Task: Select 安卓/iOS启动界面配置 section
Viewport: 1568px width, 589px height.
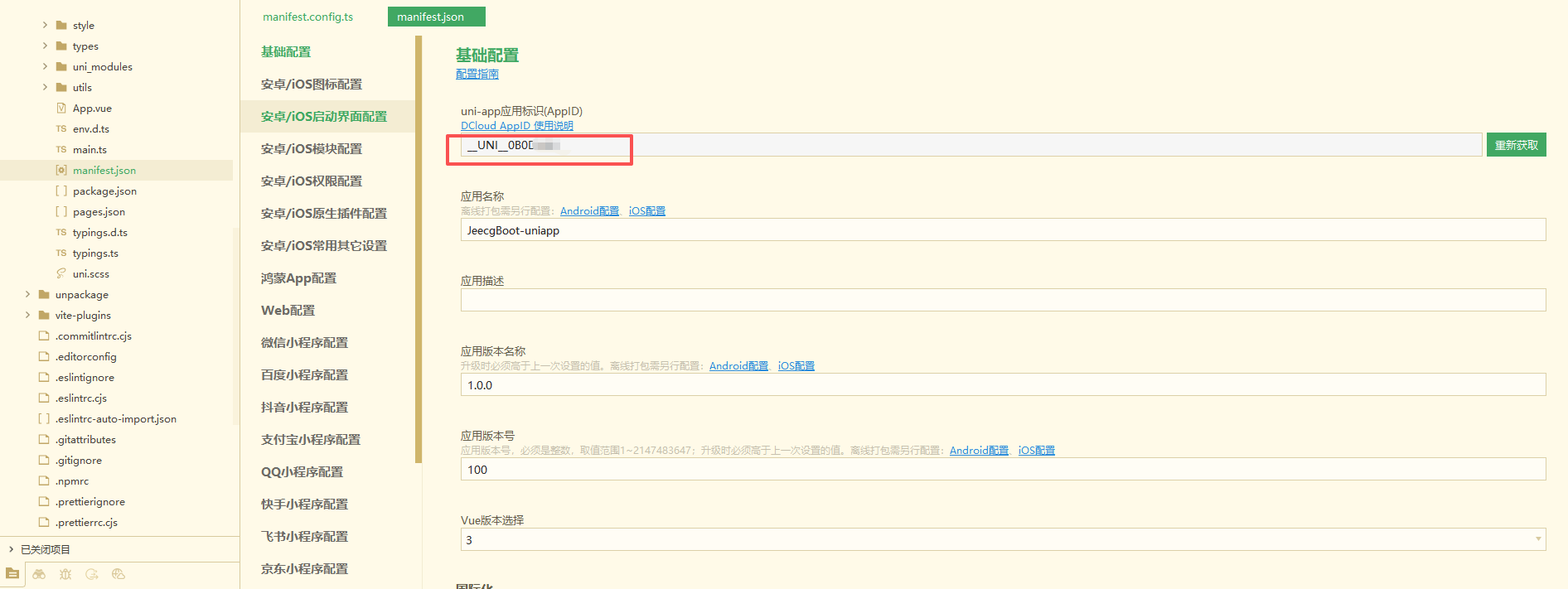Action: point(324,117)
